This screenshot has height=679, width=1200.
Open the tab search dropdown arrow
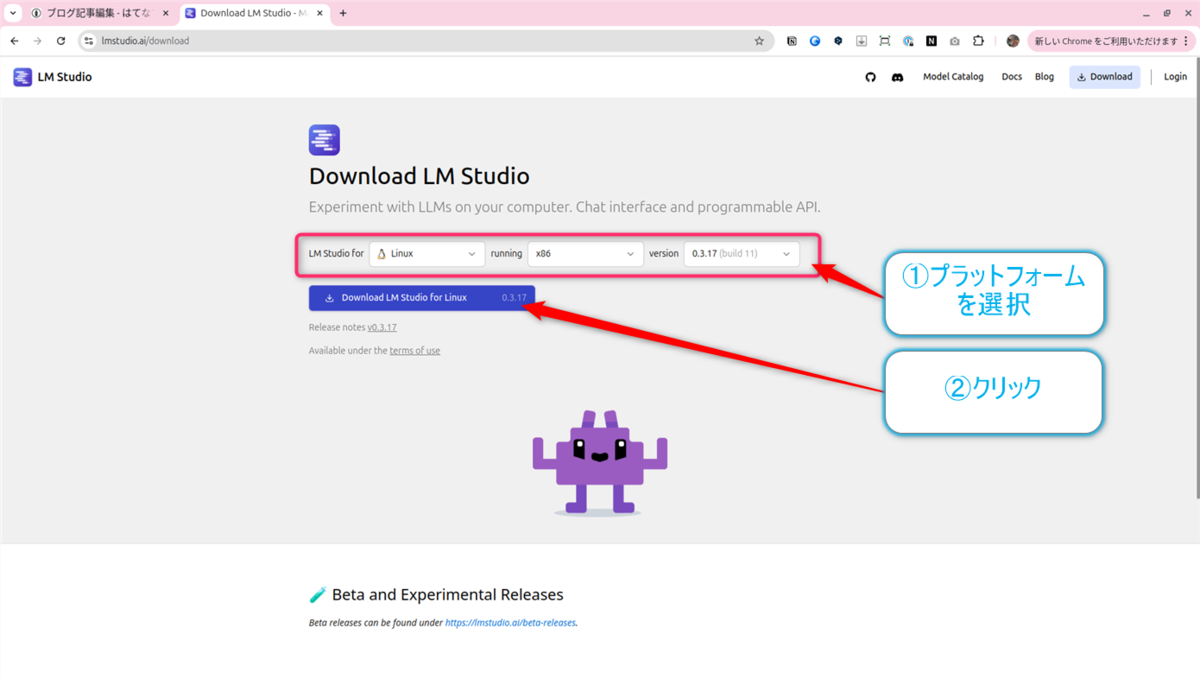(x=13, y=13)
